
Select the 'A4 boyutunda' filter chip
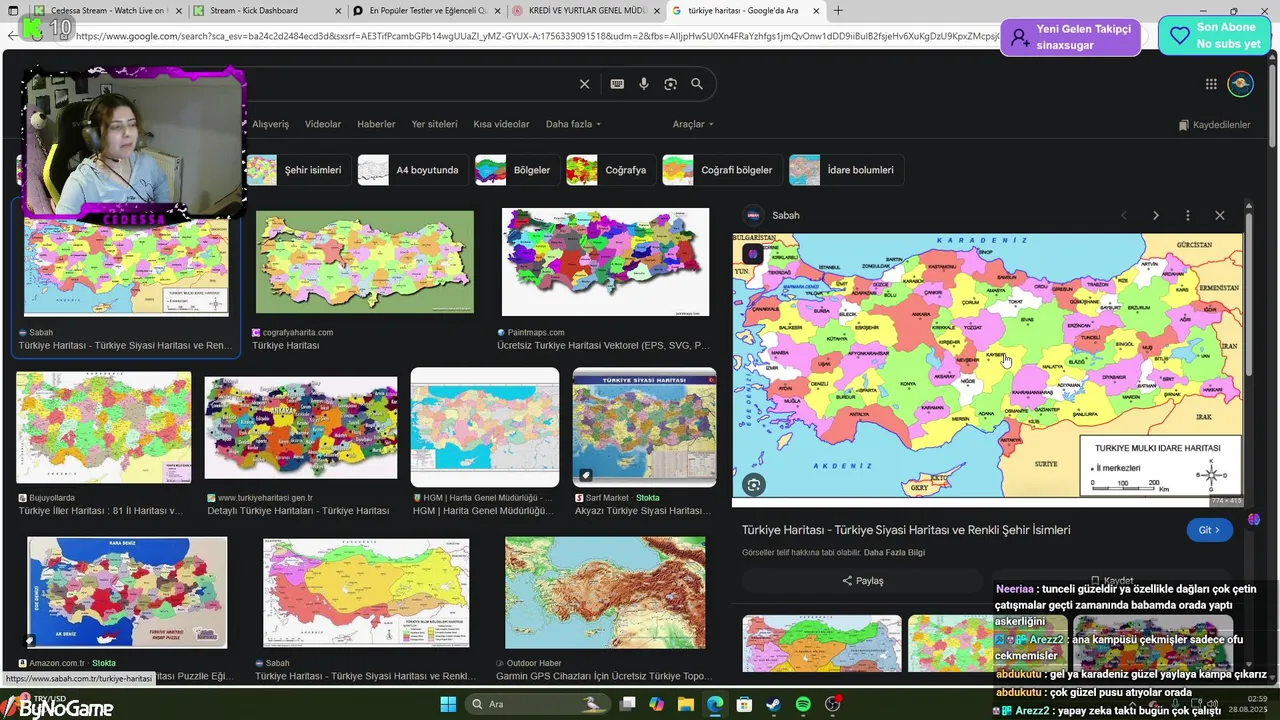[411, 170]
